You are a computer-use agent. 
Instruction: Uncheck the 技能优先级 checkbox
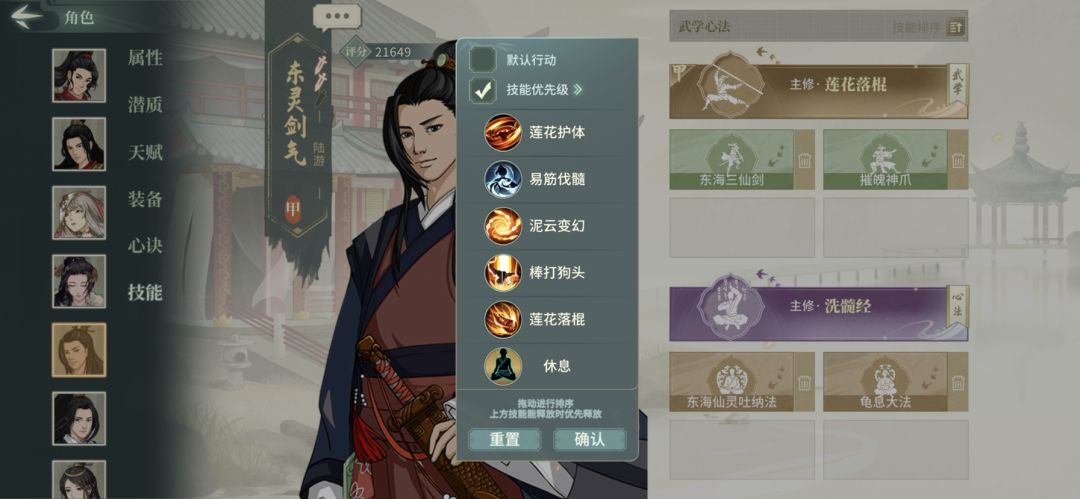[x=482, y=90]
